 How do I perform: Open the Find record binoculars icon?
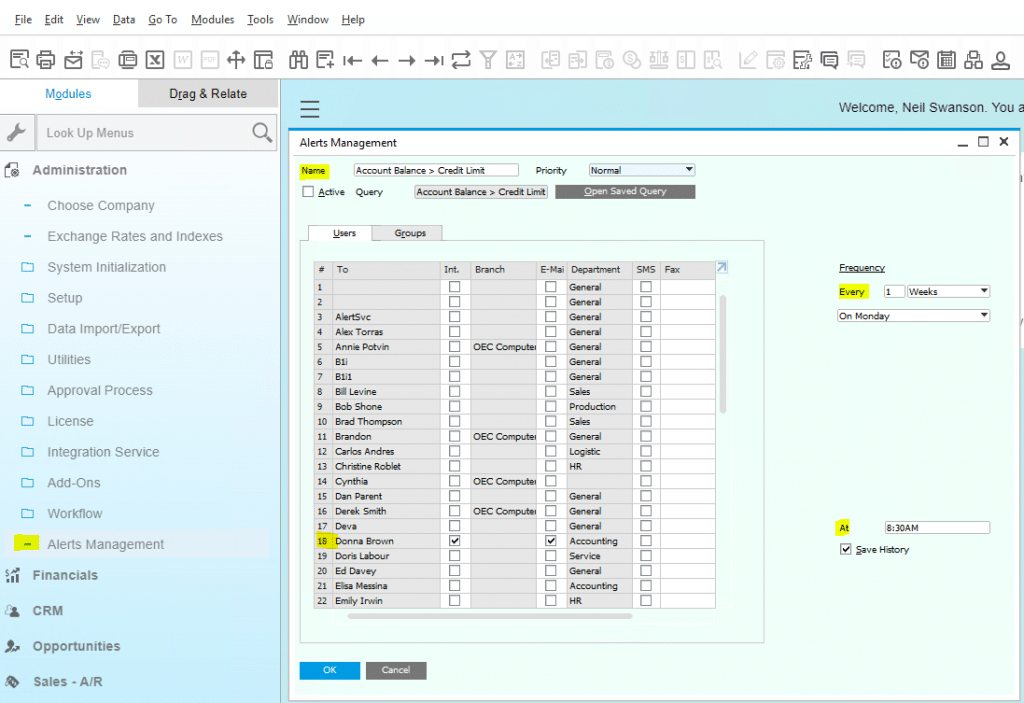tap(298, 59)
